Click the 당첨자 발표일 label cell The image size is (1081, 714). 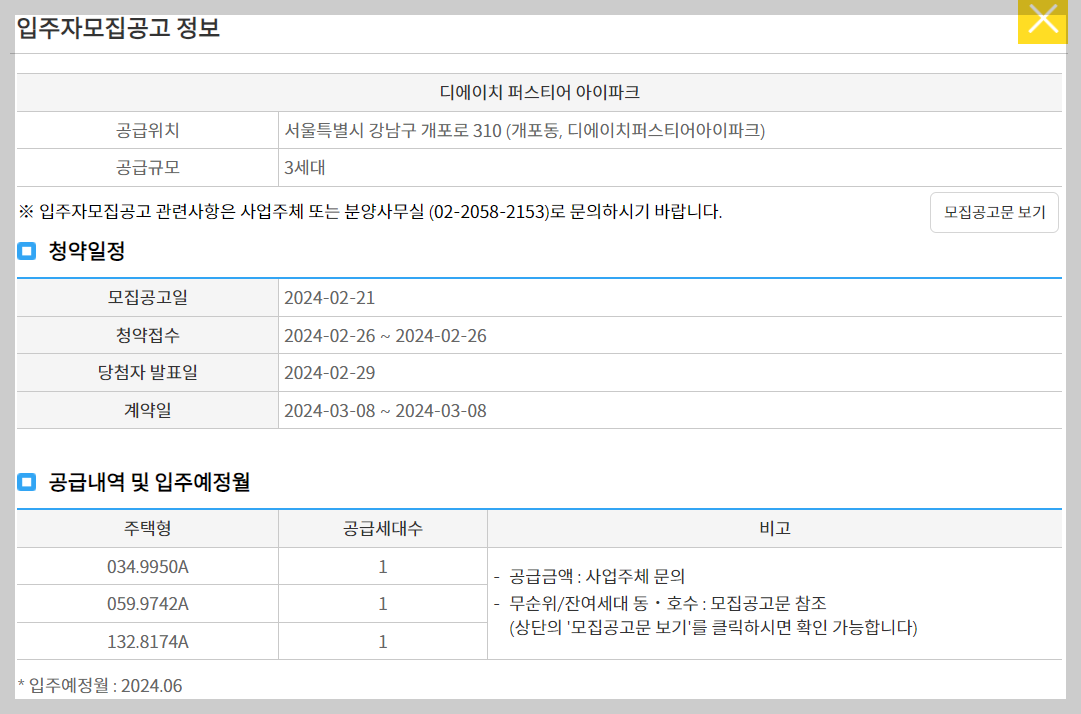[x=148, y=373]
